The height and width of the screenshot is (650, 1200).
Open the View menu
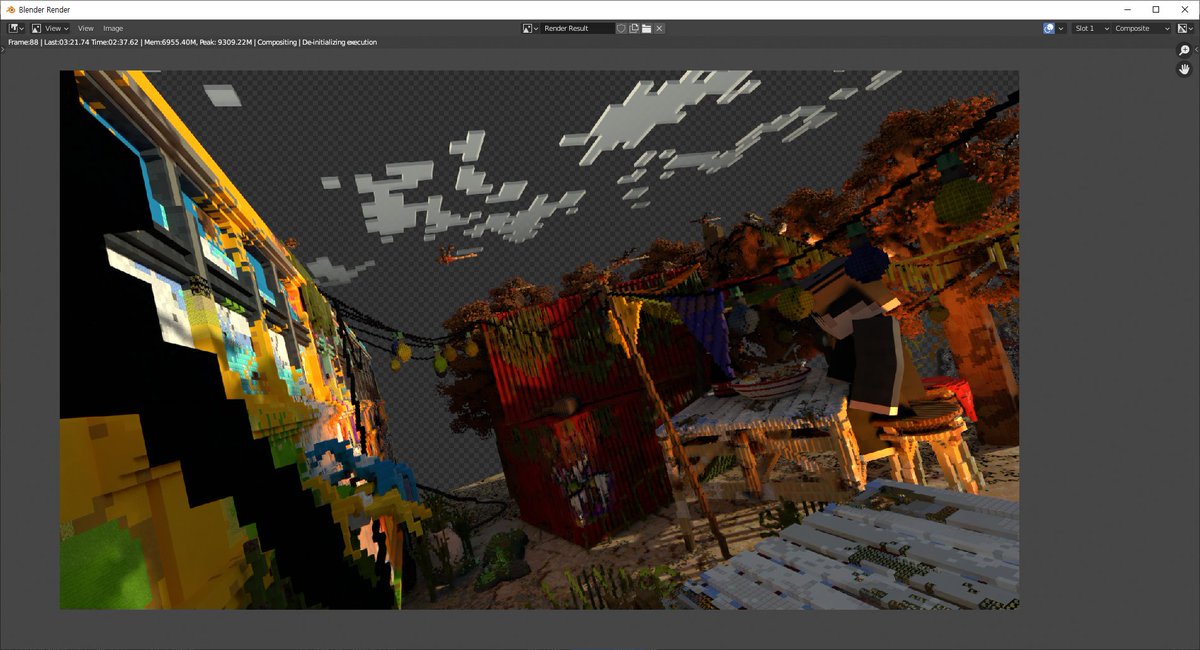(x=86, y=28)
